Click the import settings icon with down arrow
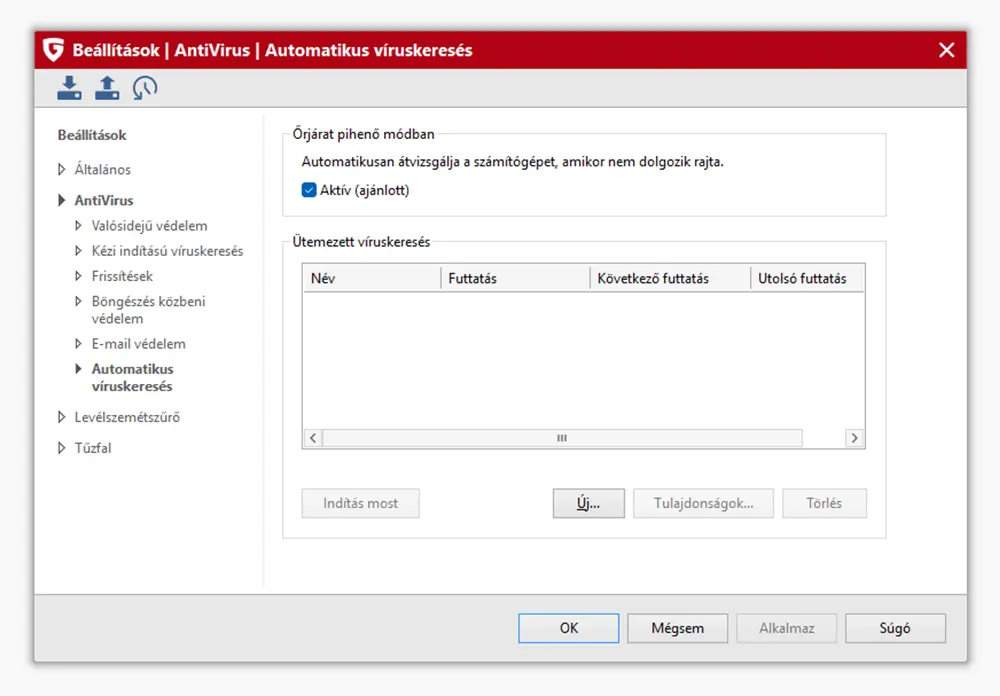 (x=69, y=88)
